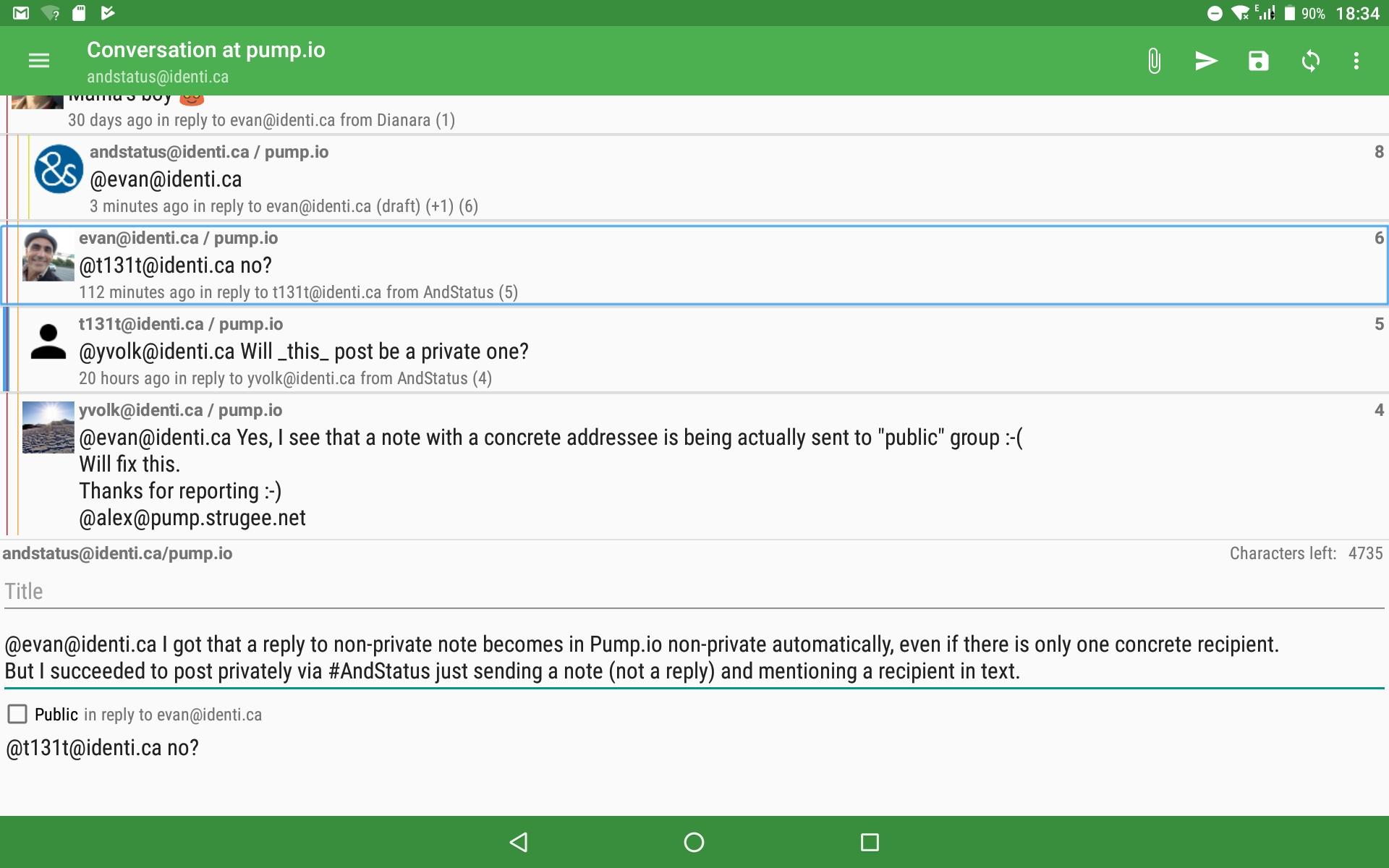Send the note with arrow icon
1389x868 pixels.
click(1206, 61)
